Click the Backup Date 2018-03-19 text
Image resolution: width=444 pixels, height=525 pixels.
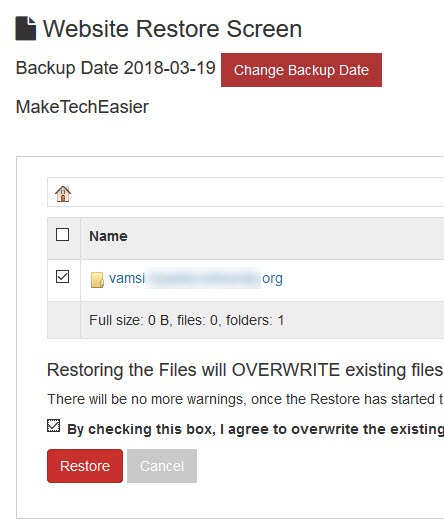pyautogui.click(x=116, y=68)
